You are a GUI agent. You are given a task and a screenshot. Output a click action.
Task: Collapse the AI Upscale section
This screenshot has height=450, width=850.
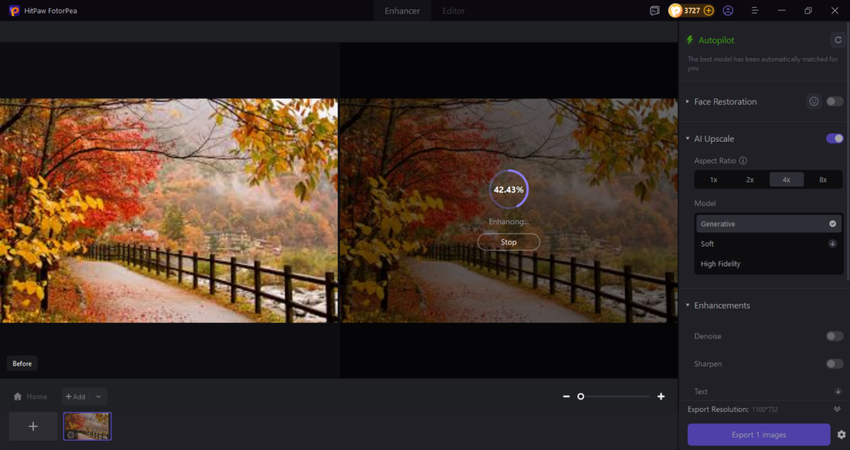tap(687, 138)
